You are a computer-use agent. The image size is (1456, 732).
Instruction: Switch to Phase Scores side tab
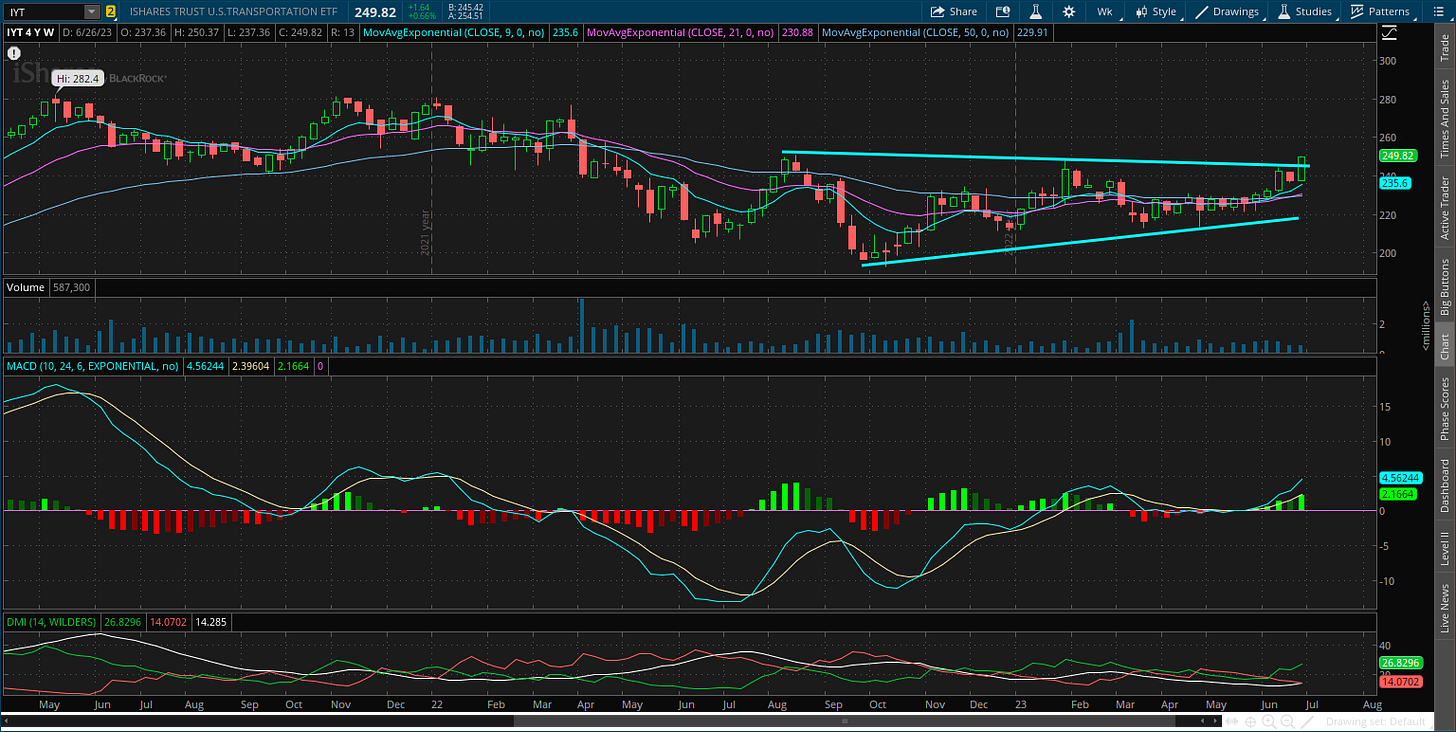click(1444, 409)
